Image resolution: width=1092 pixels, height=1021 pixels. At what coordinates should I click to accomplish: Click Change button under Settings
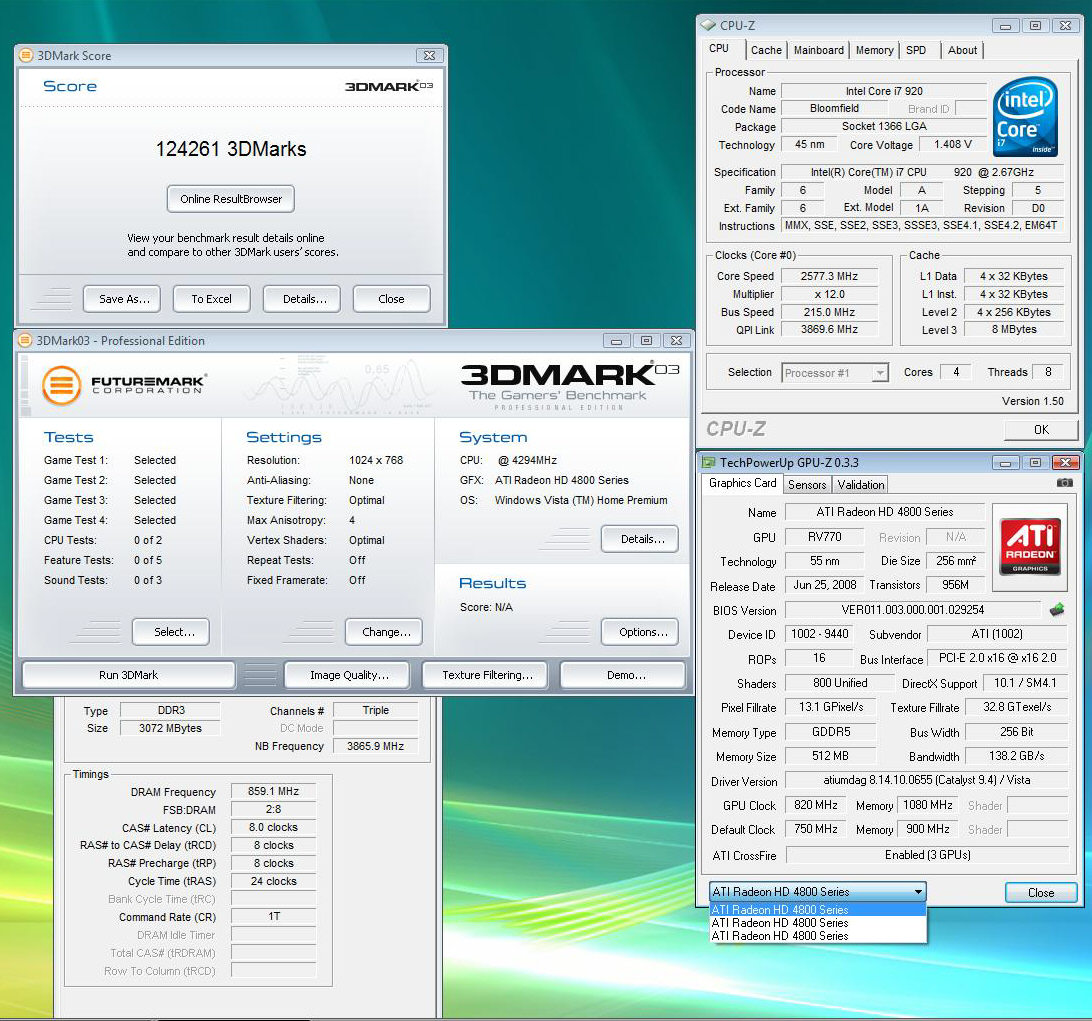[x=384, y=632]
